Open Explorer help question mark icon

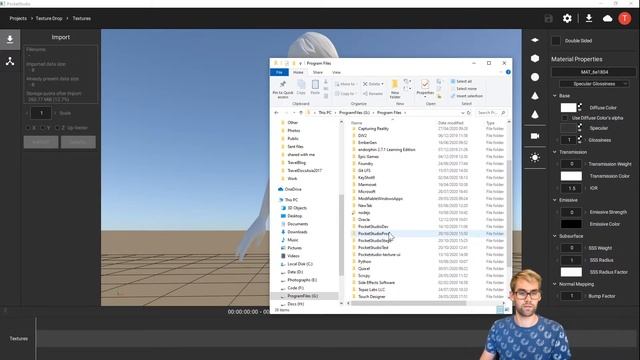[508, 72]
